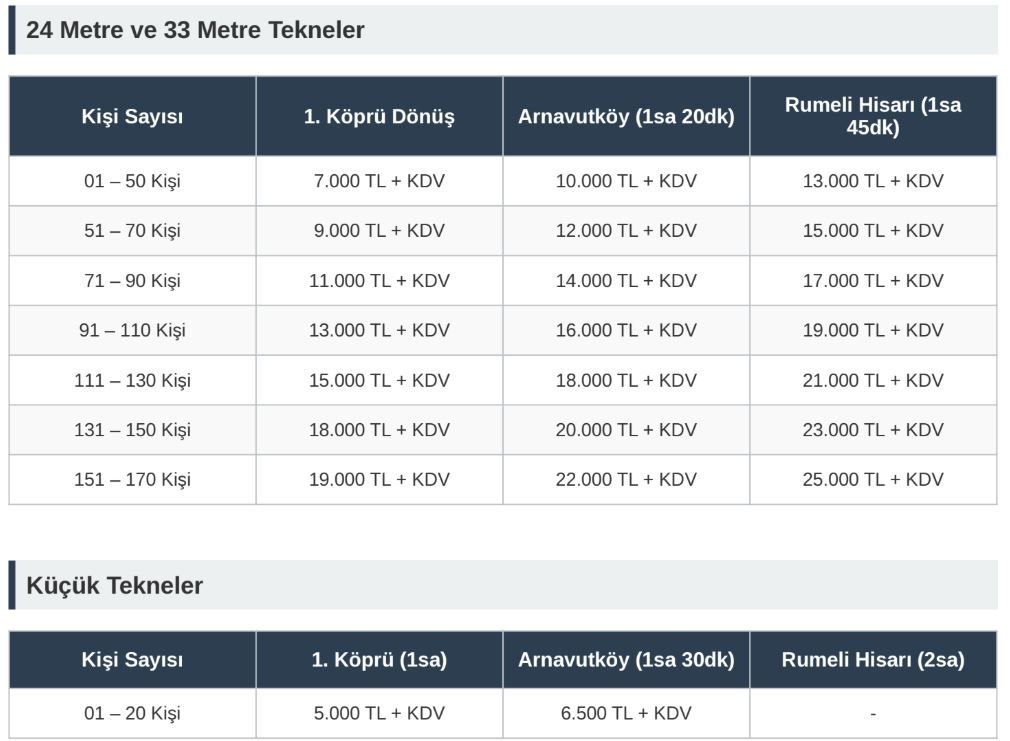This screenshot has width=1010, height=741.
Task: Click the "10.000 TL + KDV" price cell
Action: coord(626,181)
